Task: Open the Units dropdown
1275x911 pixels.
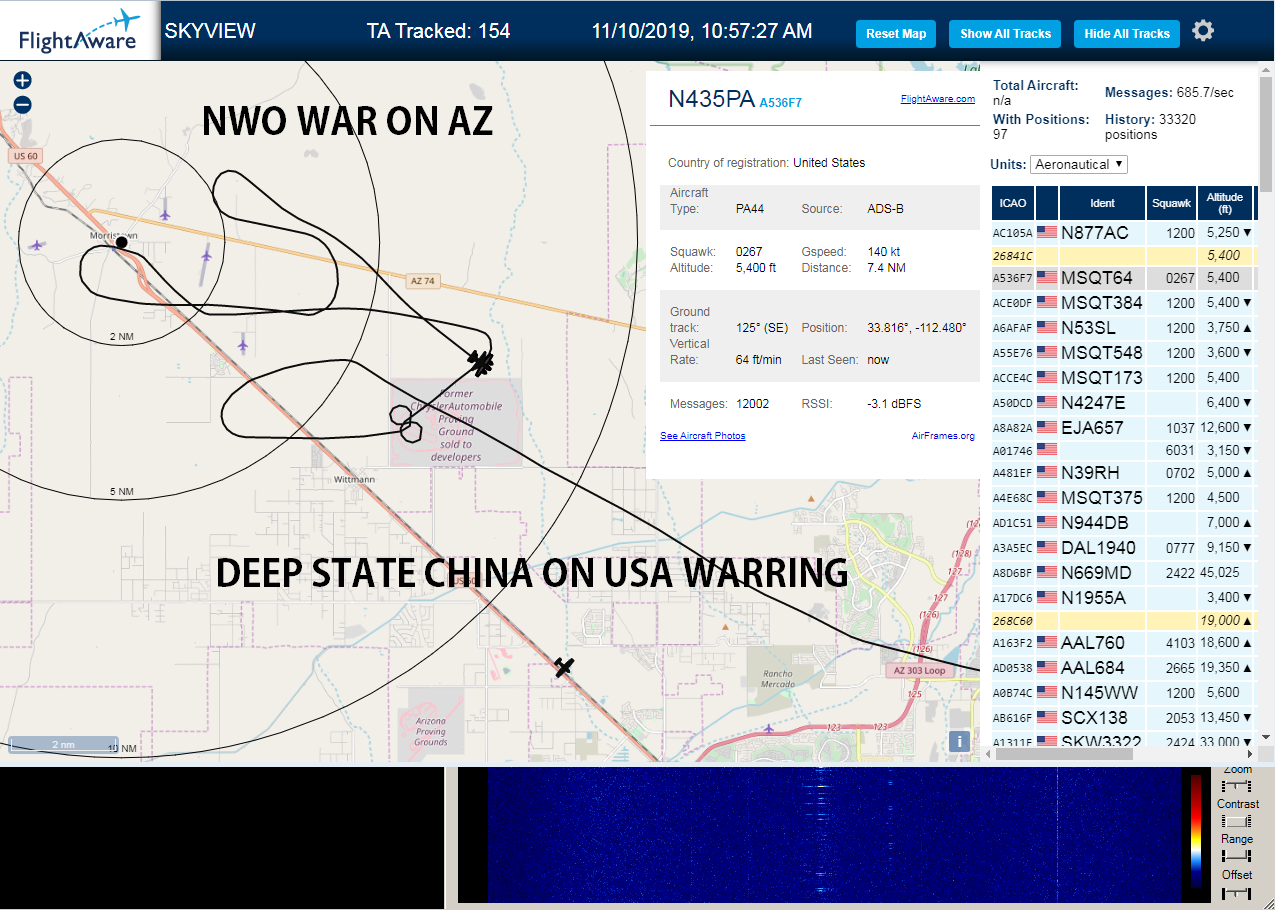Action: [1079, 164]
